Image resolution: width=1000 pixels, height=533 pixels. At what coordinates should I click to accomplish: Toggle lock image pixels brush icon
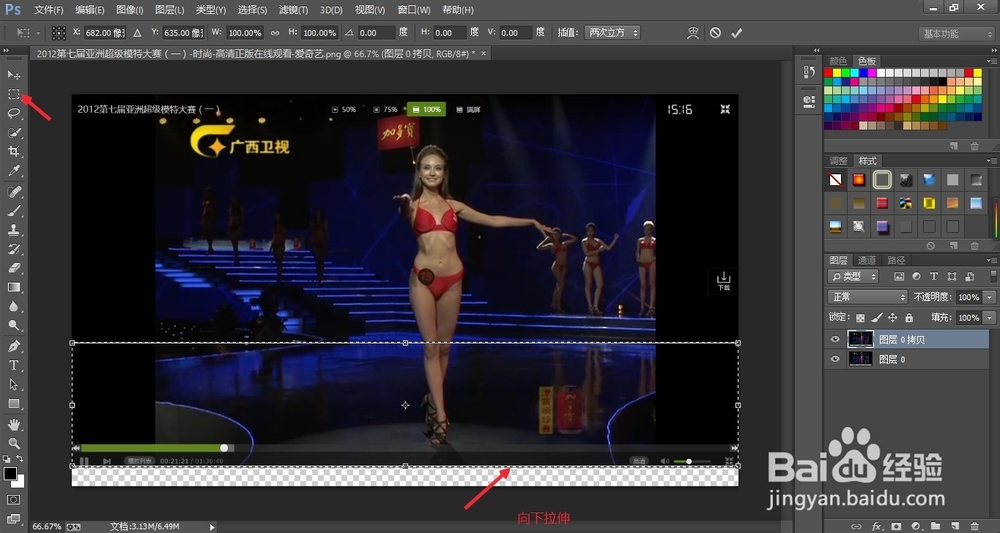pyautogui.click(x=876, y=318)
